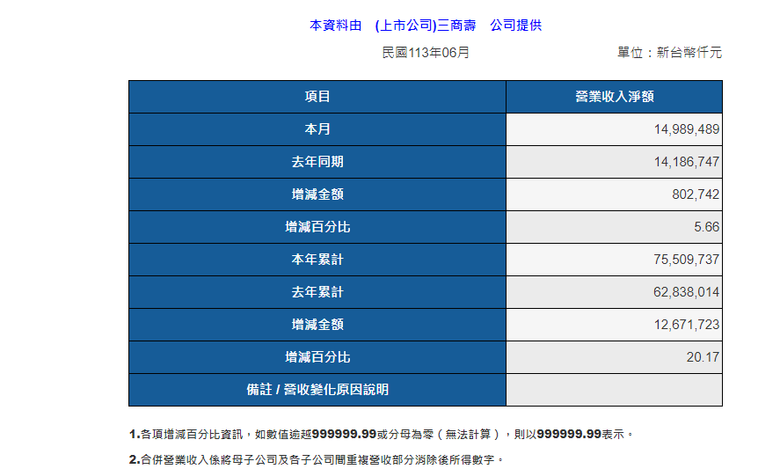Click the value 802,742
780x469 pixels.
(695, 194)
